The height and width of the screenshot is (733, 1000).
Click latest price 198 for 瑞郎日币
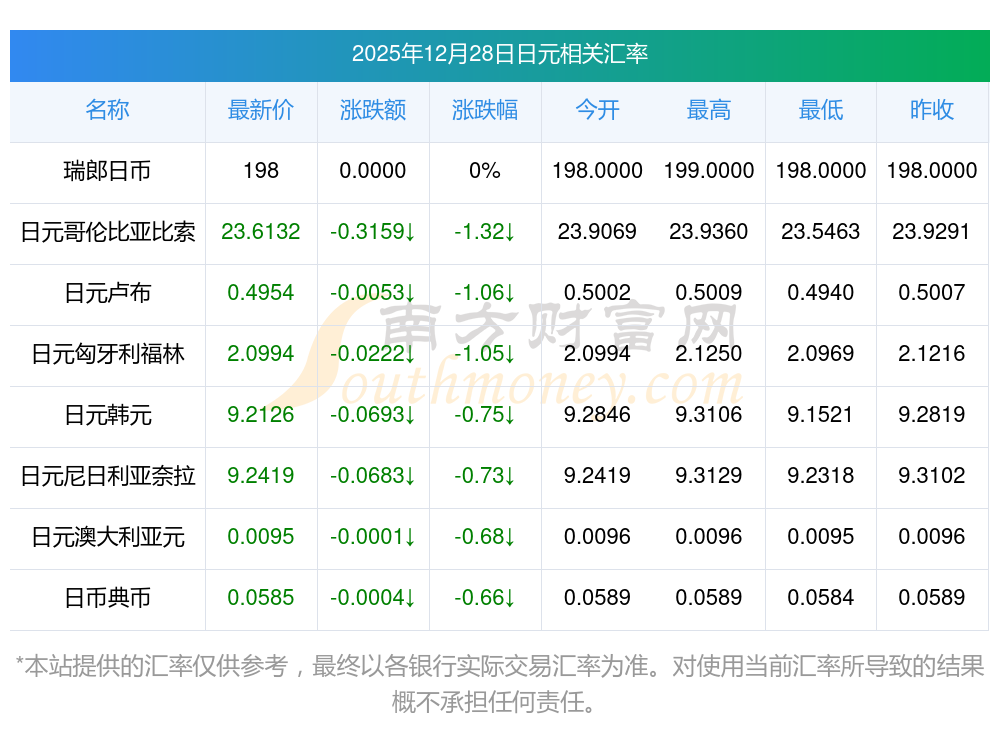[261, 170]
